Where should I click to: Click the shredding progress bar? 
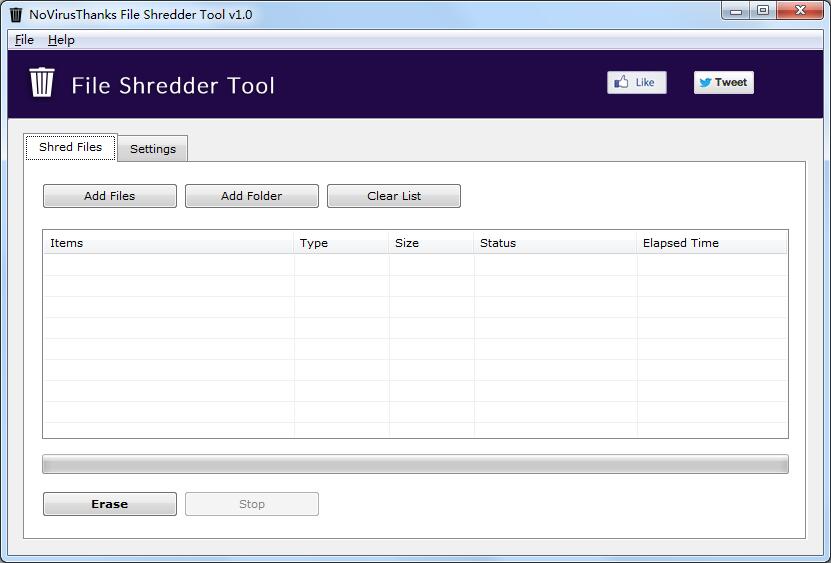point(415,464)
